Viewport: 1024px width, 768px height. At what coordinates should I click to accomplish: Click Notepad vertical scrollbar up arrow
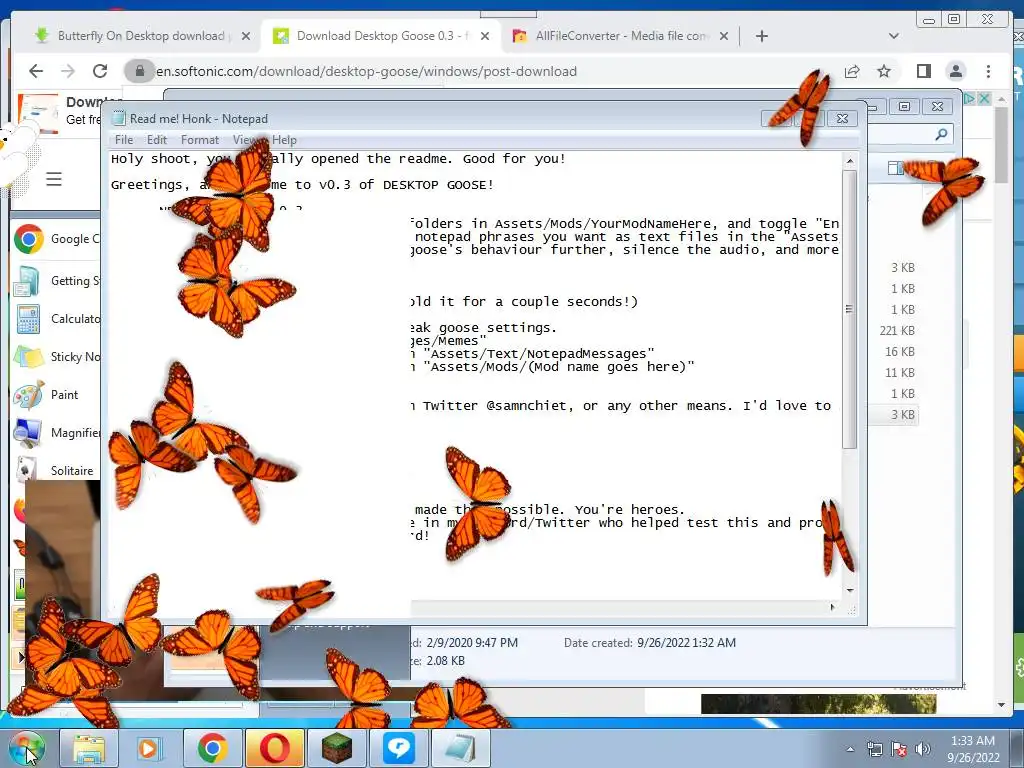850,161
